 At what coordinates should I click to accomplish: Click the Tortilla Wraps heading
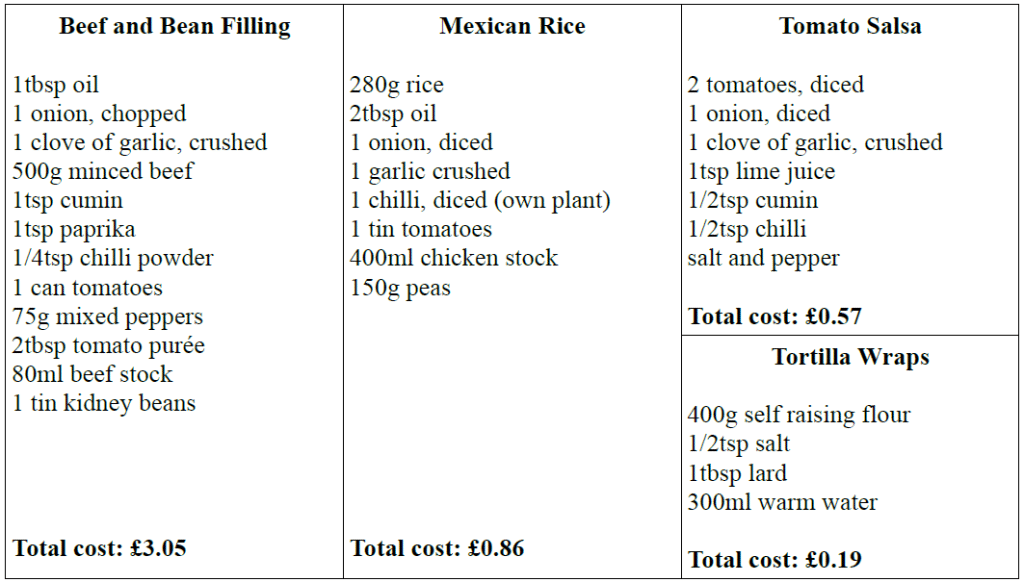point(850,357)
